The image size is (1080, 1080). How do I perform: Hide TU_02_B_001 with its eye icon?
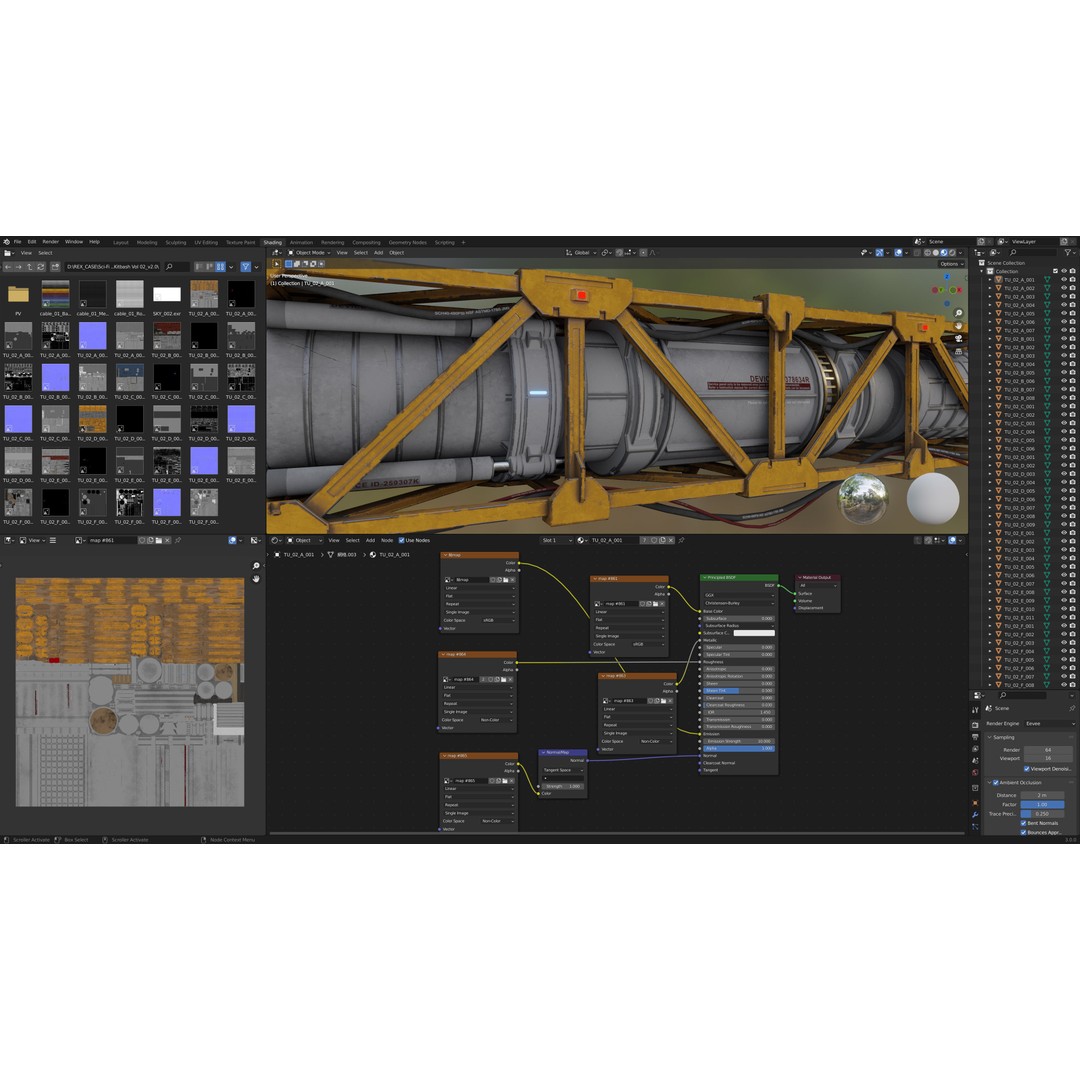[1064, 339]
